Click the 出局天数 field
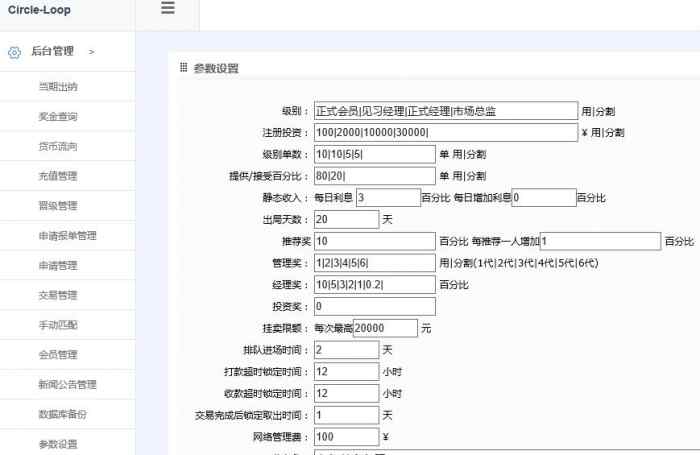This screenshot has height=455, width=700. click(x=346, y=219)
